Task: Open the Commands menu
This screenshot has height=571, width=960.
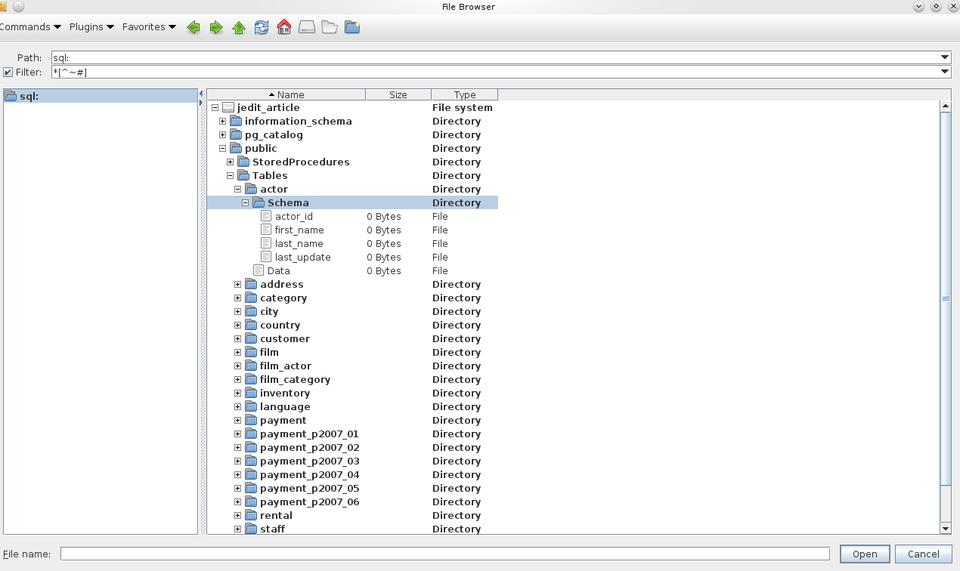Action: 30,27
